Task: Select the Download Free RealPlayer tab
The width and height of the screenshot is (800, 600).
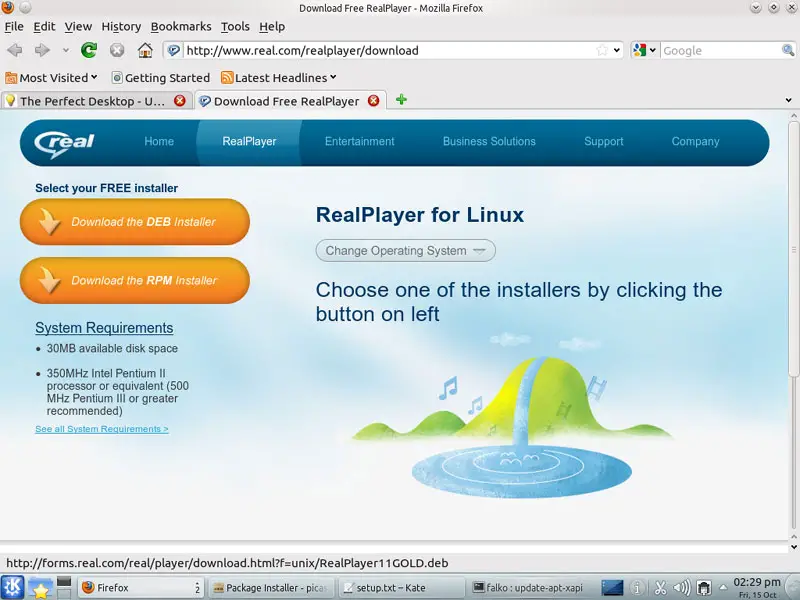Action: click(x=290, y=101)
